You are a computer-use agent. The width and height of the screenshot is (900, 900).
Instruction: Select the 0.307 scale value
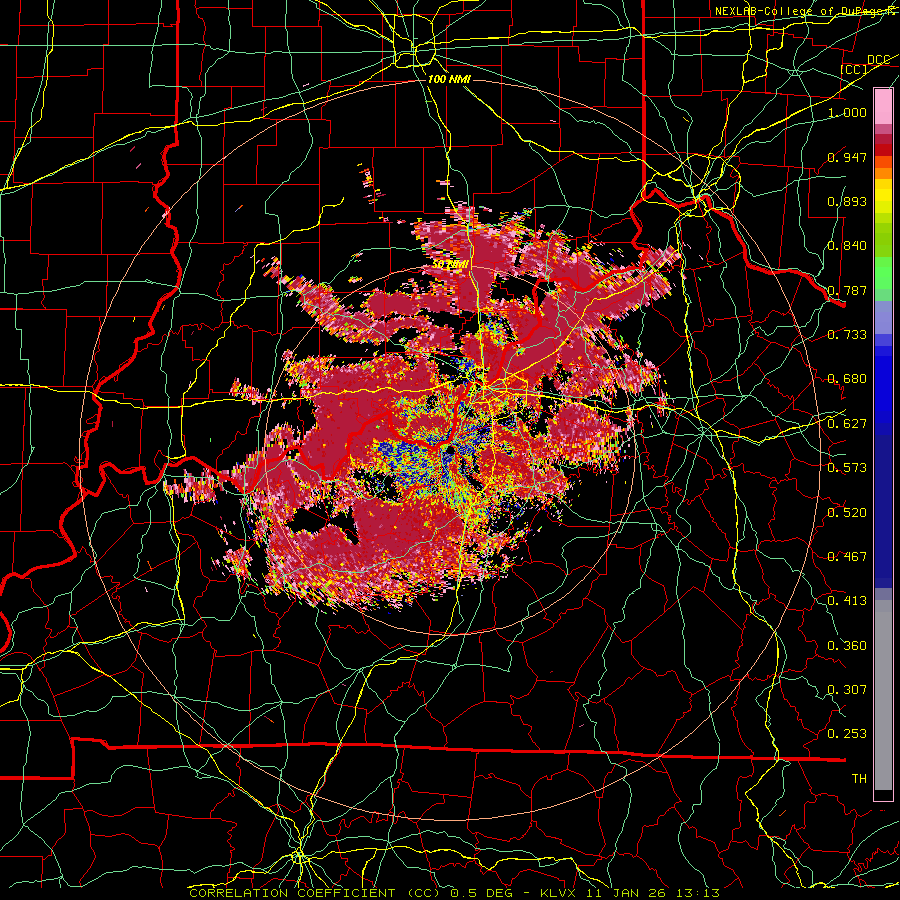click(x=847, y=690)
